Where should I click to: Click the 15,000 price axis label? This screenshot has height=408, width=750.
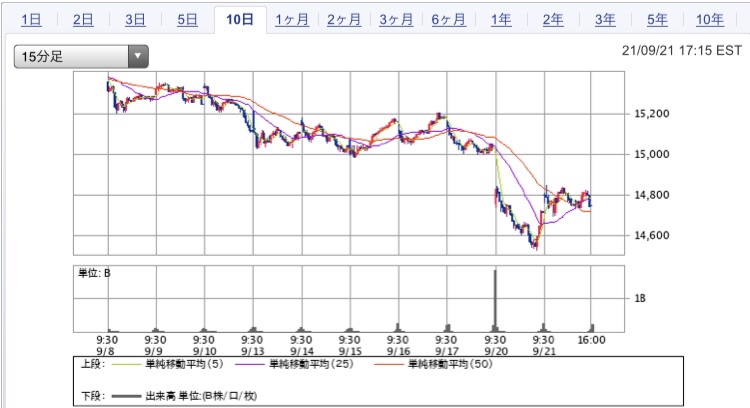click(x=651, y=154)
